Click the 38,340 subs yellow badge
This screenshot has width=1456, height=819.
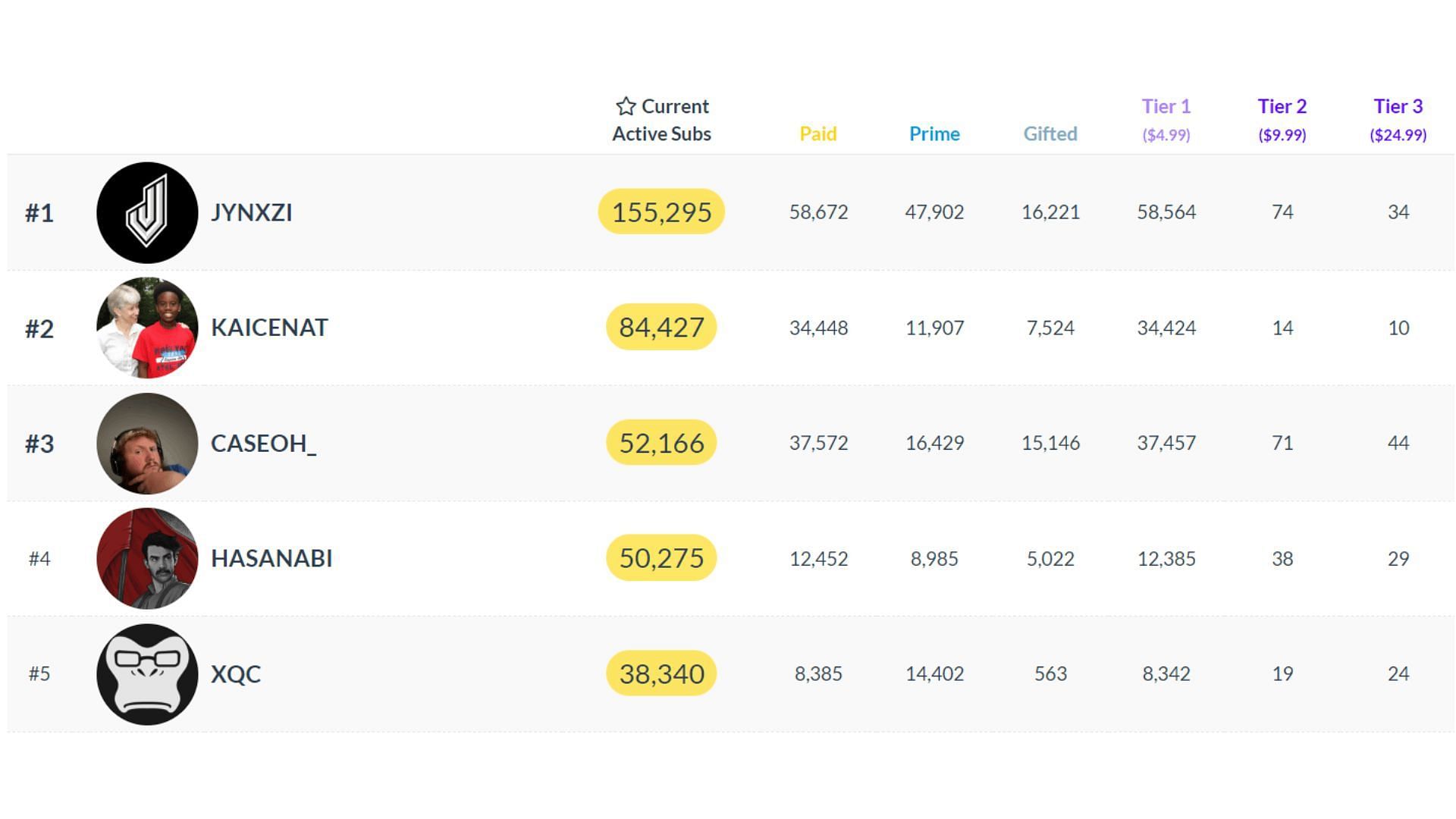[661, 673]
